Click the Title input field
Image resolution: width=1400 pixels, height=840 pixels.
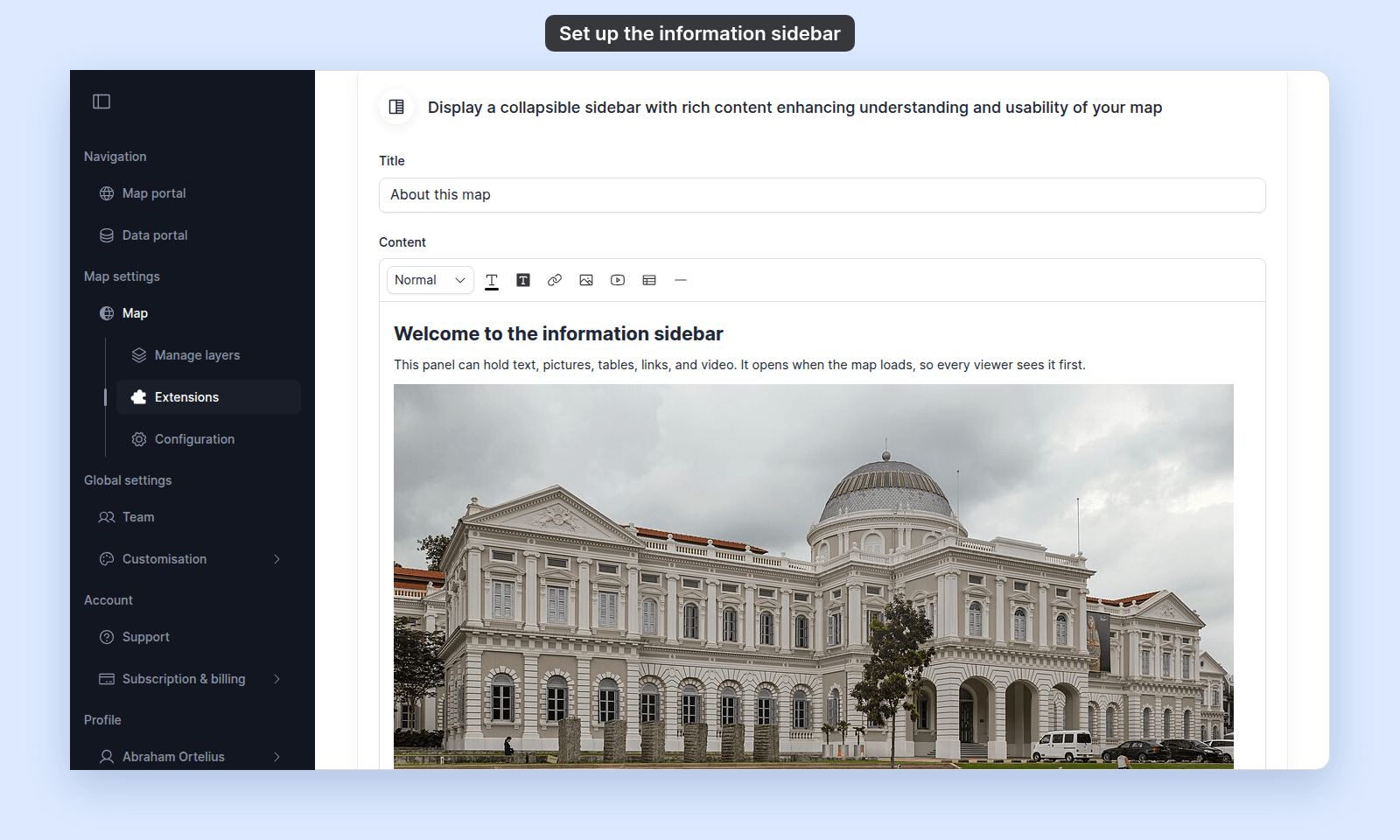[822, 195]
